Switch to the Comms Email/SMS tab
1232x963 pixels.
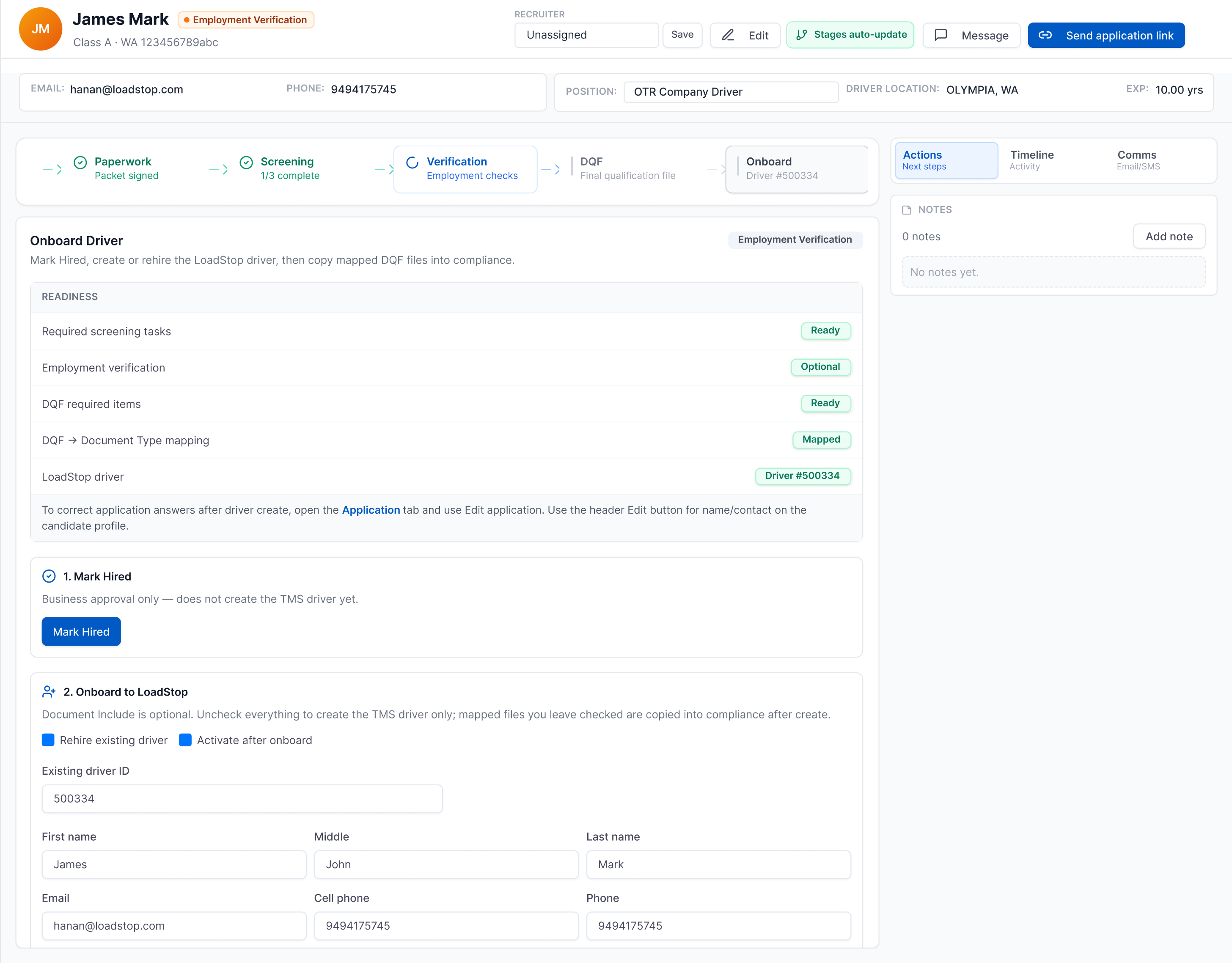1160,160
